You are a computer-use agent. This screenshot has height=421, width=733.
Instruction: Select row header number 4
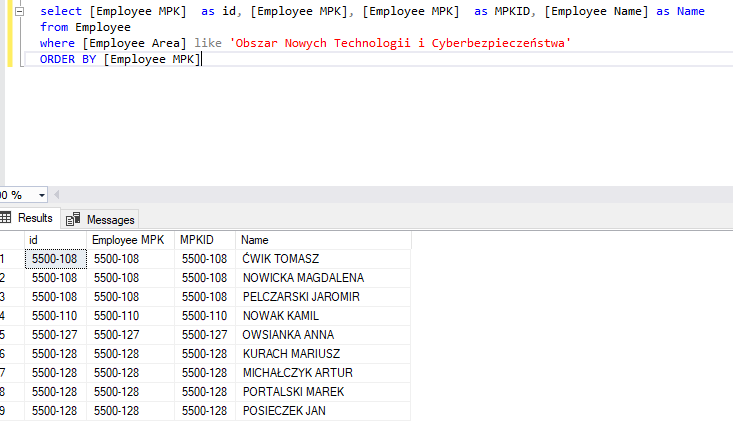(12, 316)
